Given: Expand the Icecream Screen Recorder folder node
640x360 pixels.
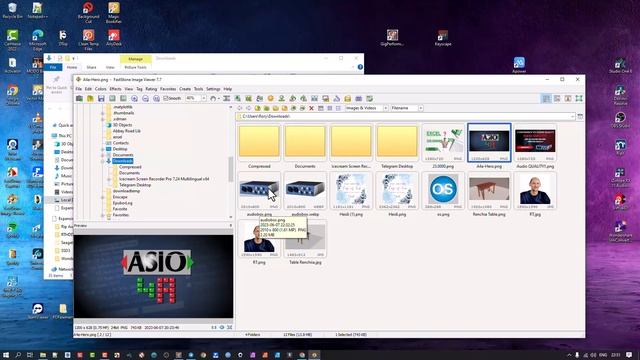Looking at the screenshot, I should 109,179.
